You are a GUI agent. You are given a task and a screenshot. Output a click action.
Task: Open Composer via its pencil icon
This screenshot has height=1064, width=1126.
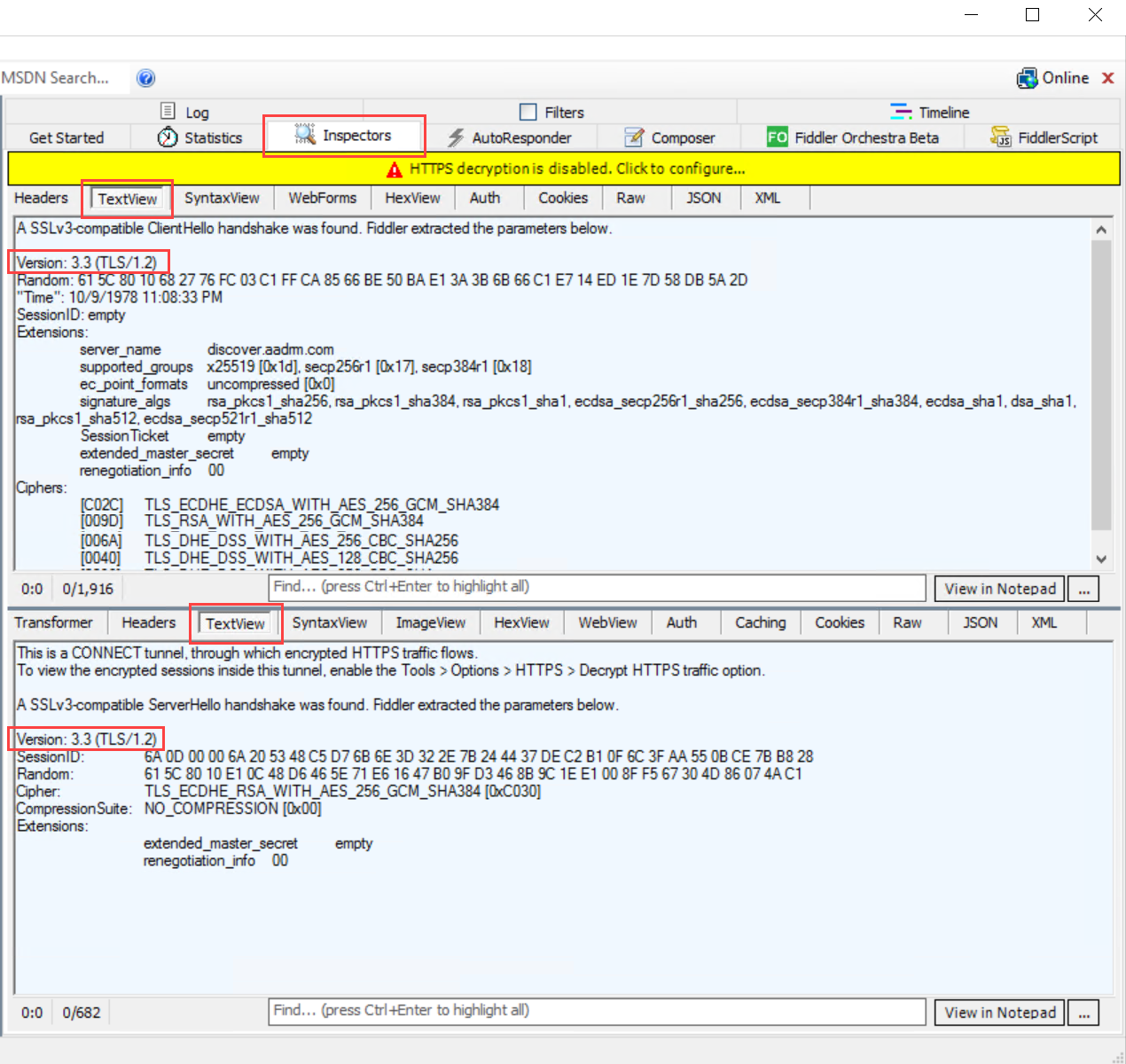(x=634, y=137)
